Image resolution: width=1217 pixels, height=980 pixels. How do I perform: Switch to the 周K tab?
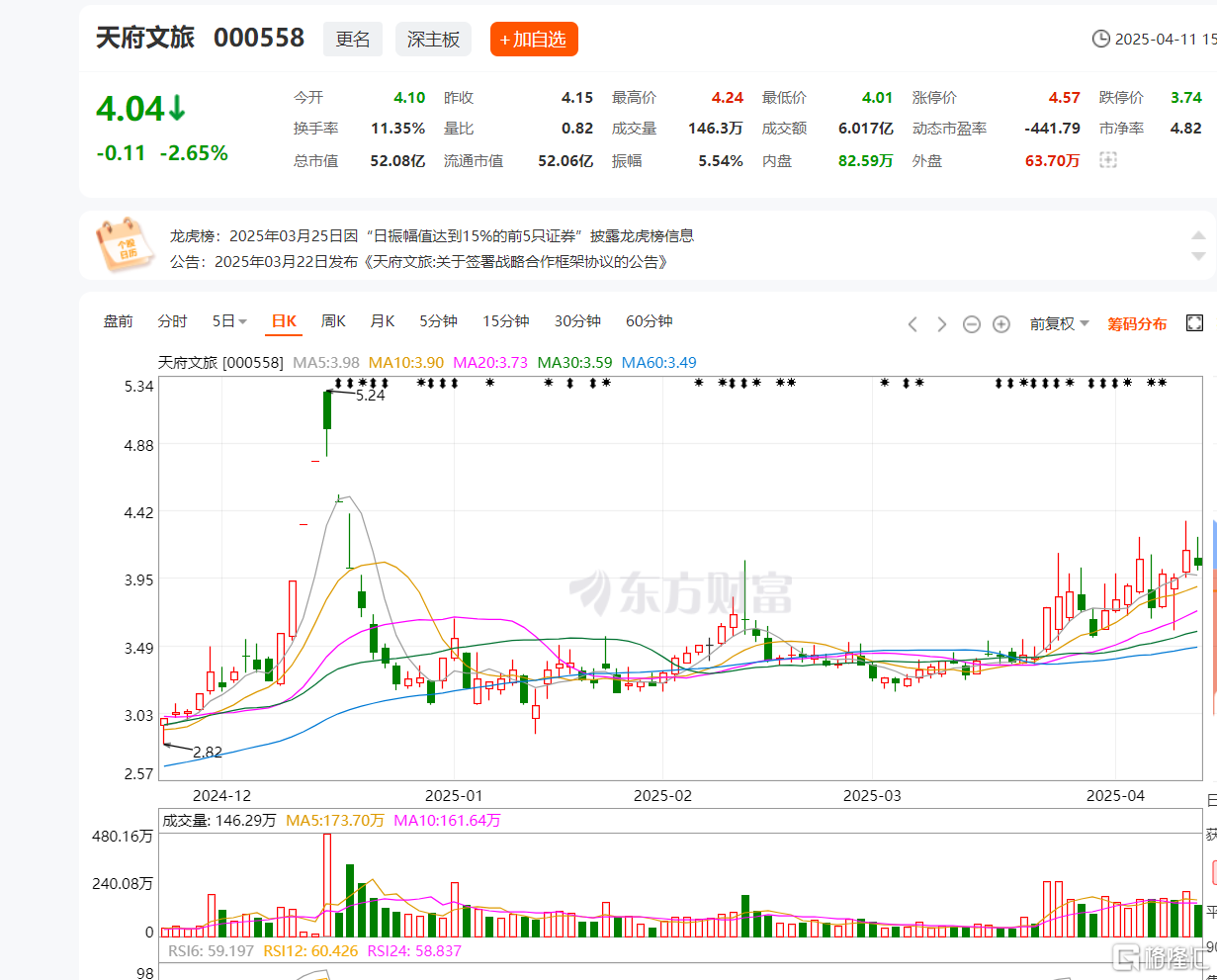(x=333, y=321)
